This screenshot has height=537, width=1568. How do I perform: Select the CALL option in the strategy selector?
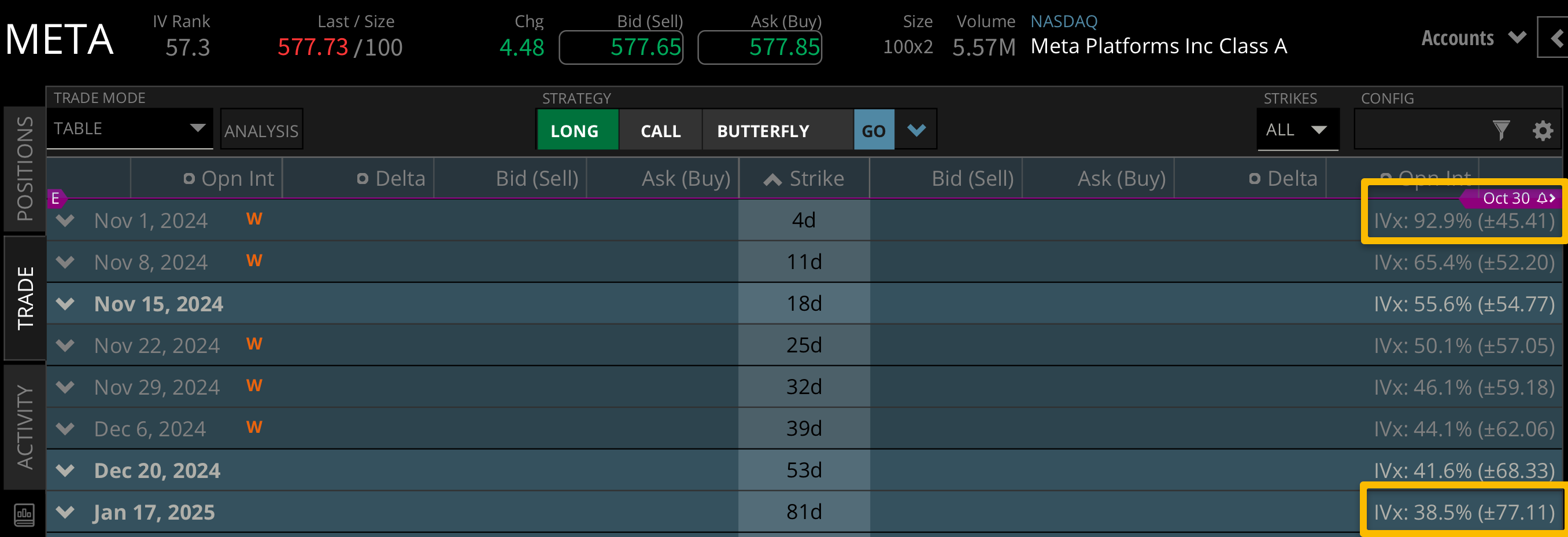(x=660, y=130)
